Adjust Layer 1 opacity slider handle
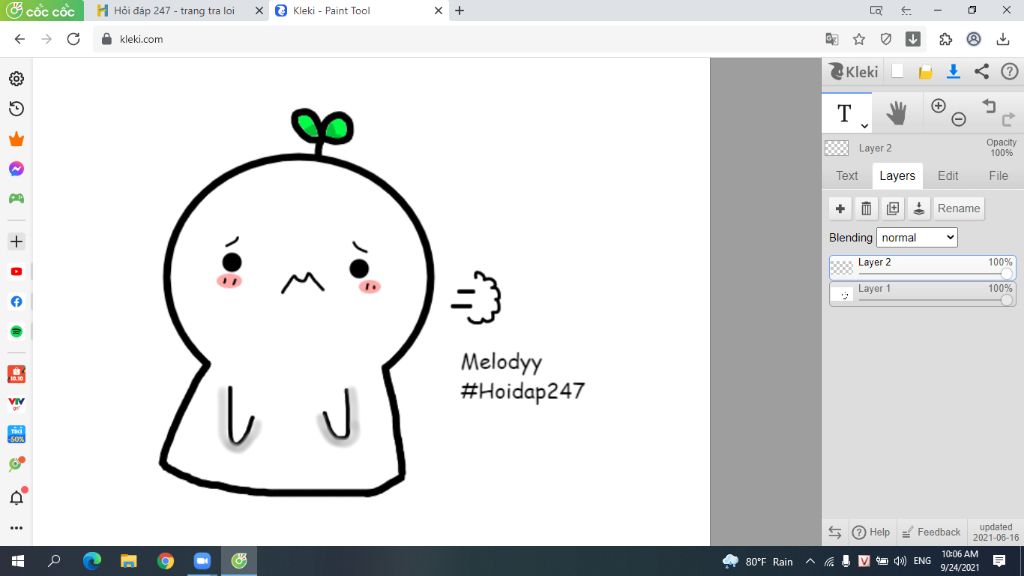The width and height of the screenshot is (1024, 576). point(1007,300)
